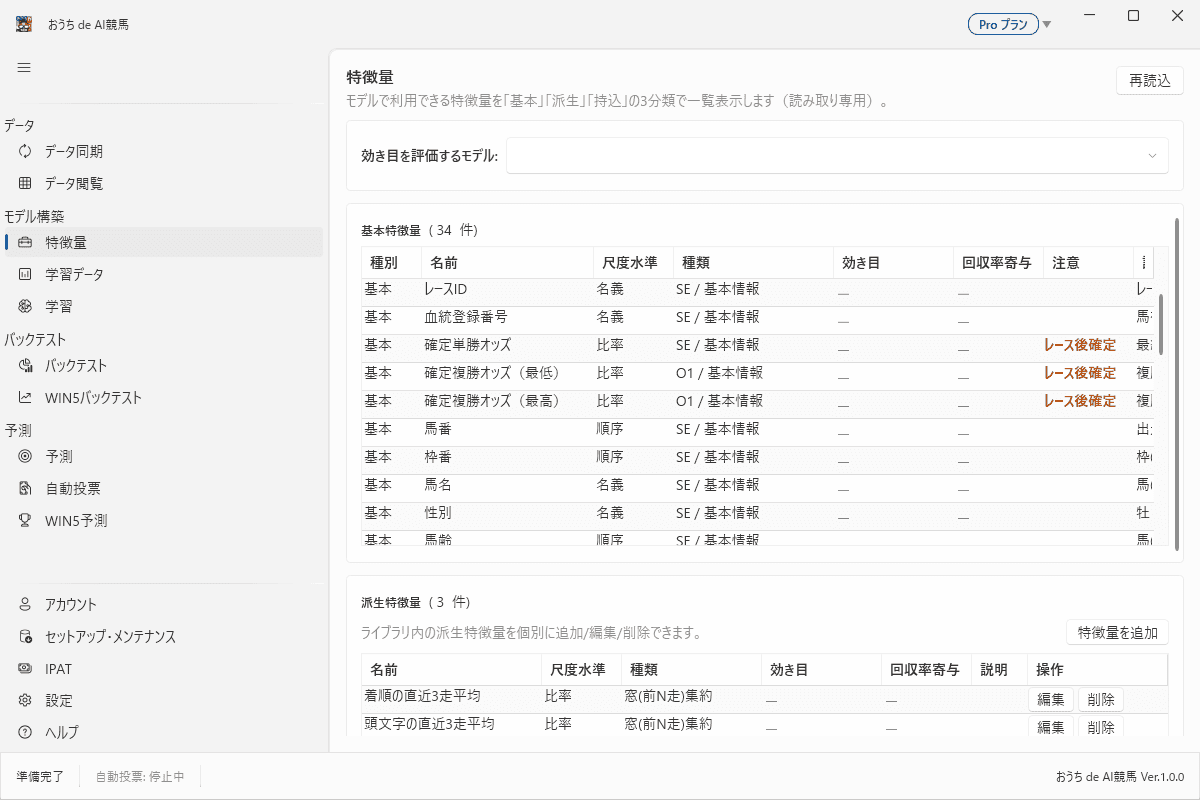Viewport: 1200px width, 800px height.
Task: Click 自動投票: 停止中 status bar entry
Action: (x=140, y=776)
